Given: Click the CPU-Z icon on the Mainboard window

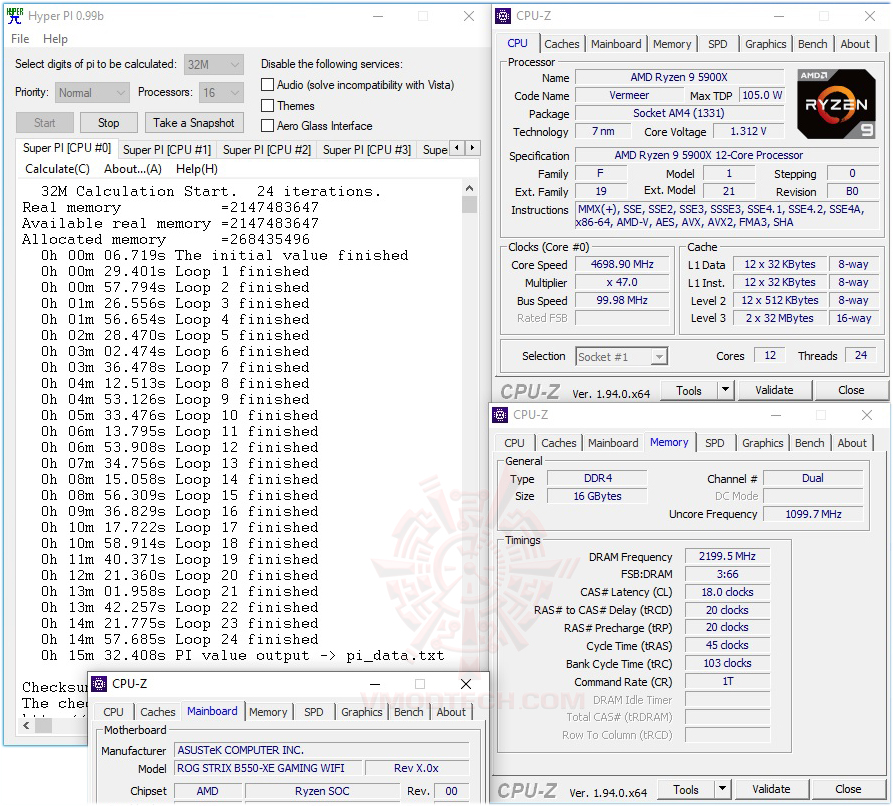Looking at the screenshot, I should 98,683.
